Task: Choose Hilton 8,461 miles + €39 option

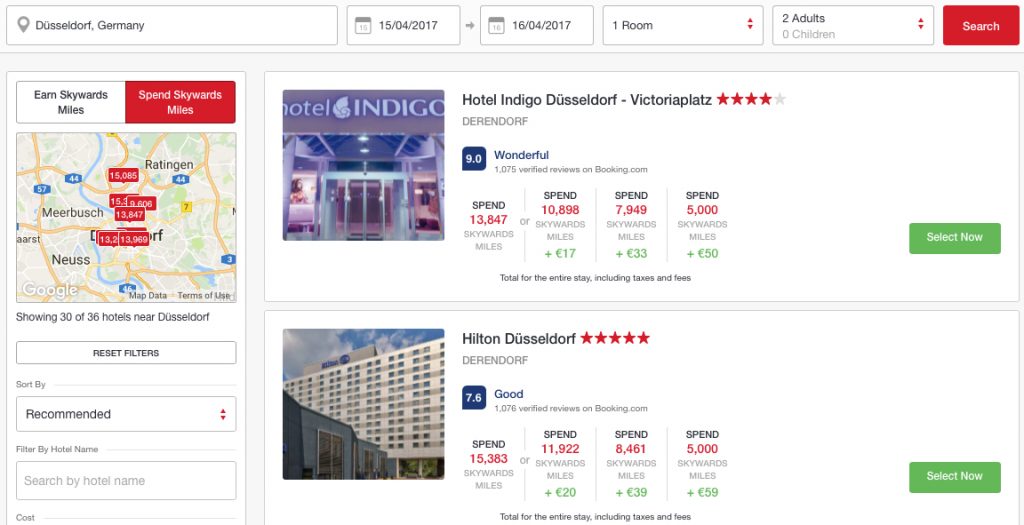Action: [632, 464]
